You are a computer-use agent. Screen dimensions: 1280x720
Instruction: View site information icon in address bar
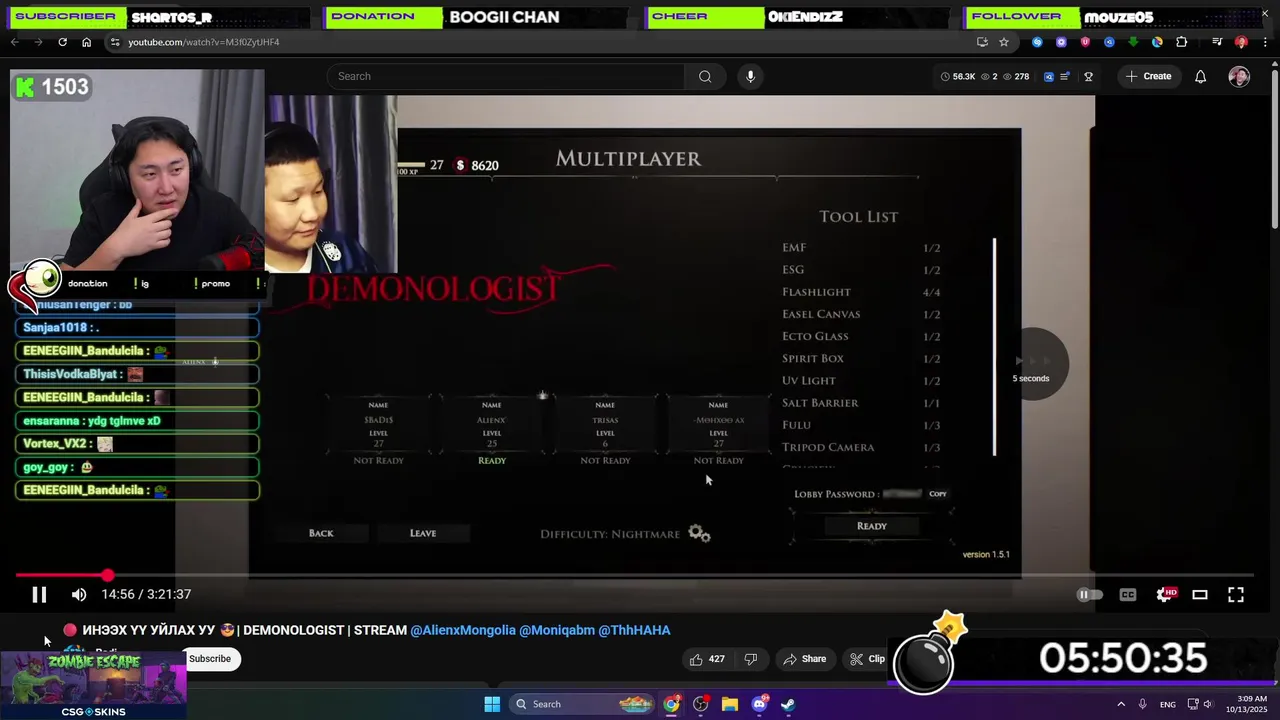click(115, 42)
